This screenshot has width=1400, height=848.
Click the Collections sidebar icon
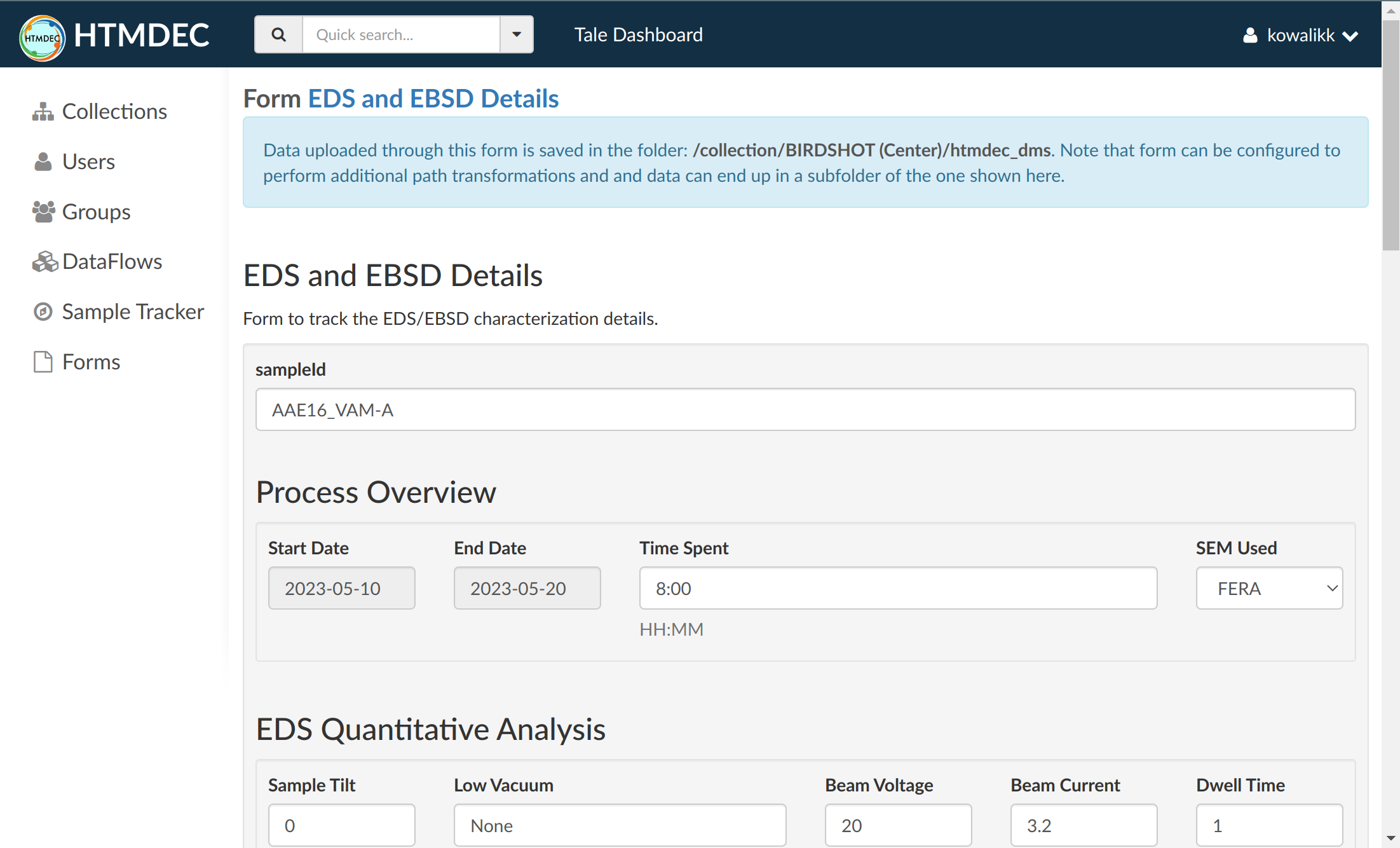pyautogui.click(x=43, y=111)
